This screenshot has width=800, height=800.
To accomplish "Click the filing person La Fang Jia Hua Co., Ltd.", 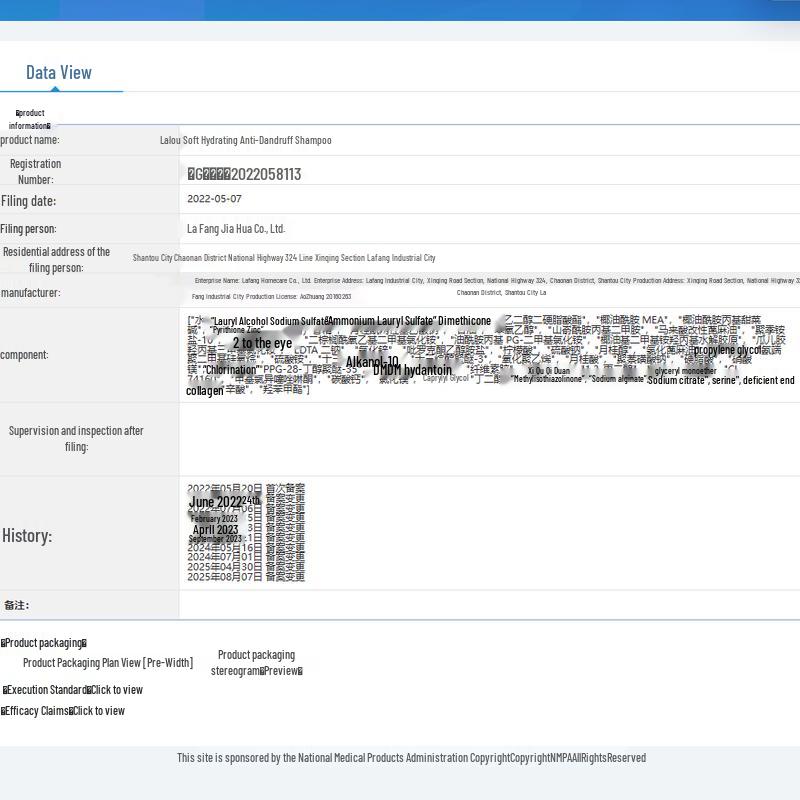I will (236, 229).
